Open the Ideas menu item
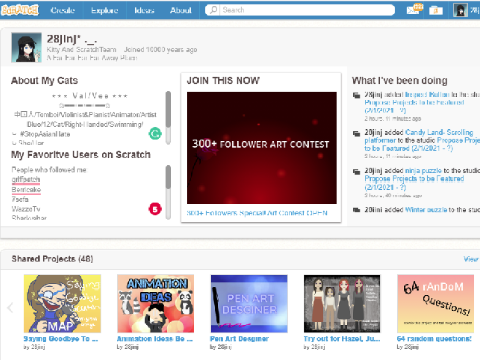 pos(144,10)
